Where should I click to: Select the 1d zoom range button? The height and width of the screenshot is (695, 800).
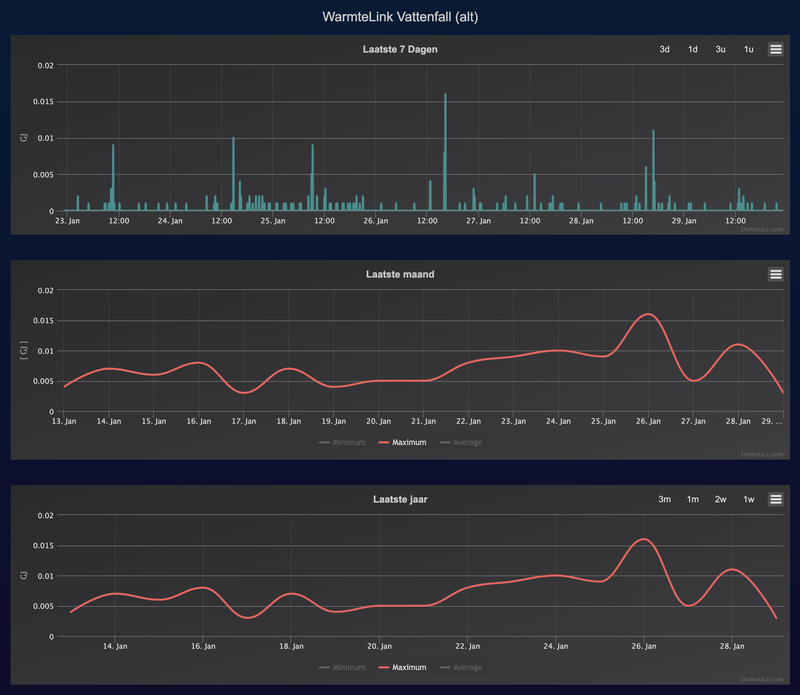692,49
